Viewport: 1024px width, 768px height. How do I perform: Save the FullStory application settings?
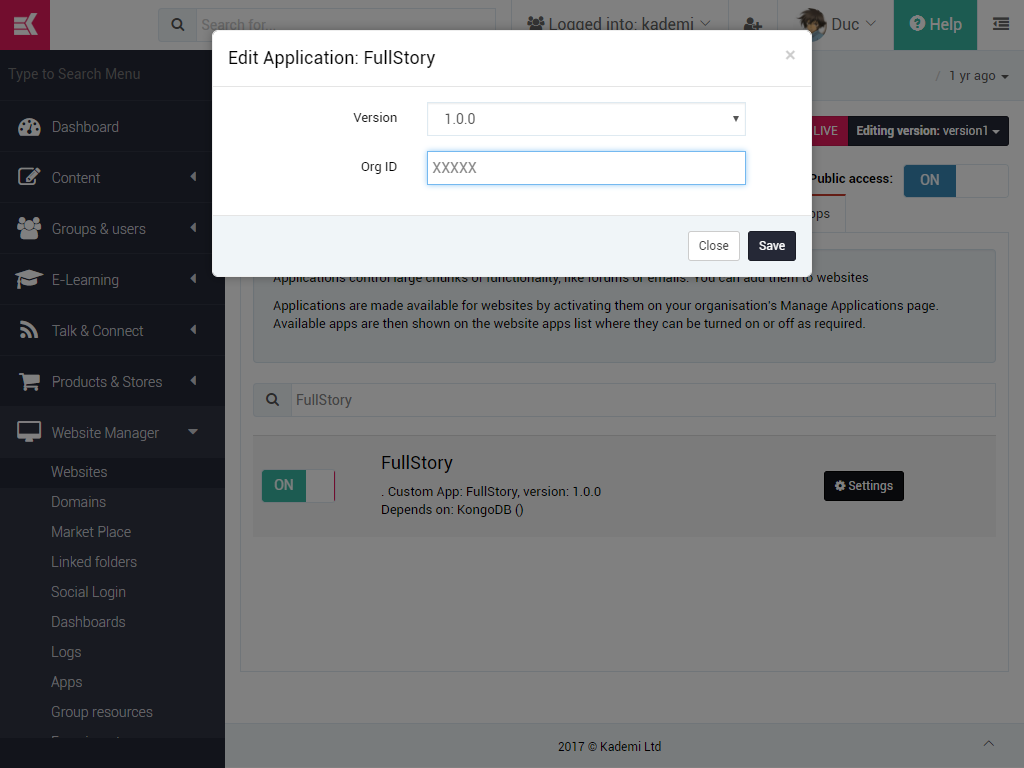pyautogui.click(x=771, y=246)
